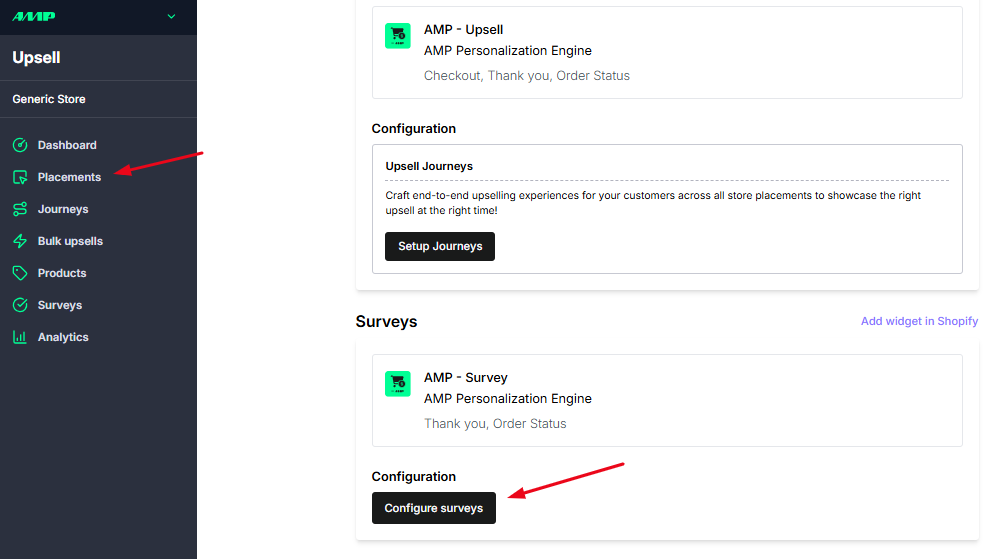Click the Surveys checkmark icon

20,305
